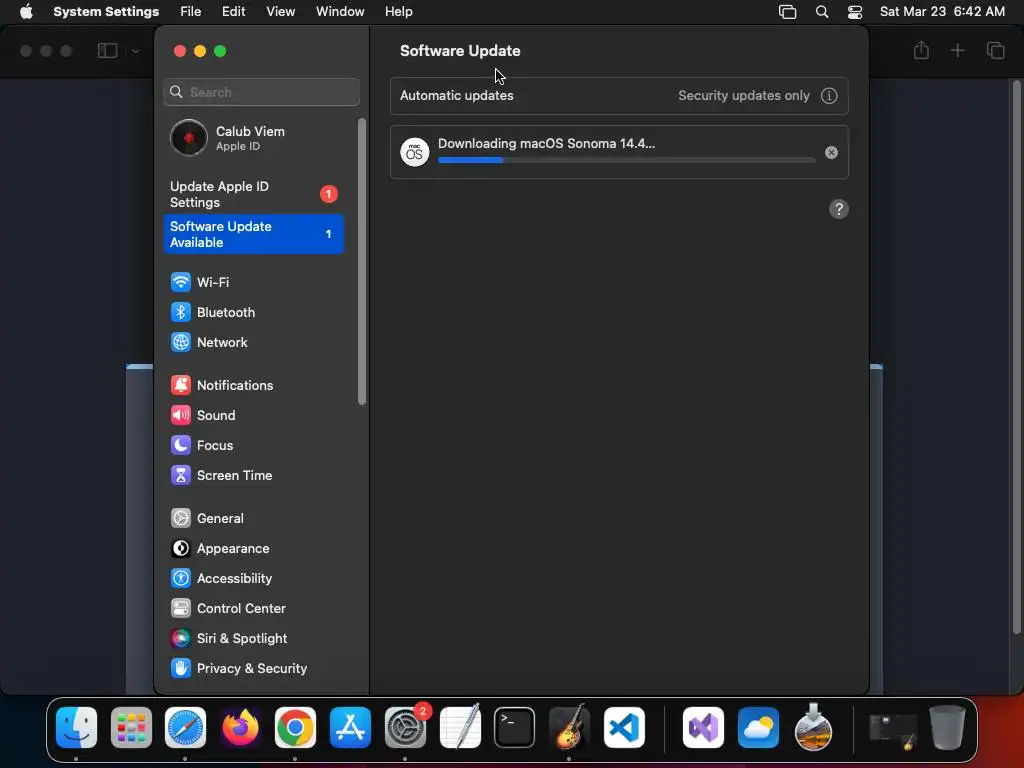Viewport: 1024px width, 768px height.
Task: Click the Automatic updates row
Action: pos(619,96)
